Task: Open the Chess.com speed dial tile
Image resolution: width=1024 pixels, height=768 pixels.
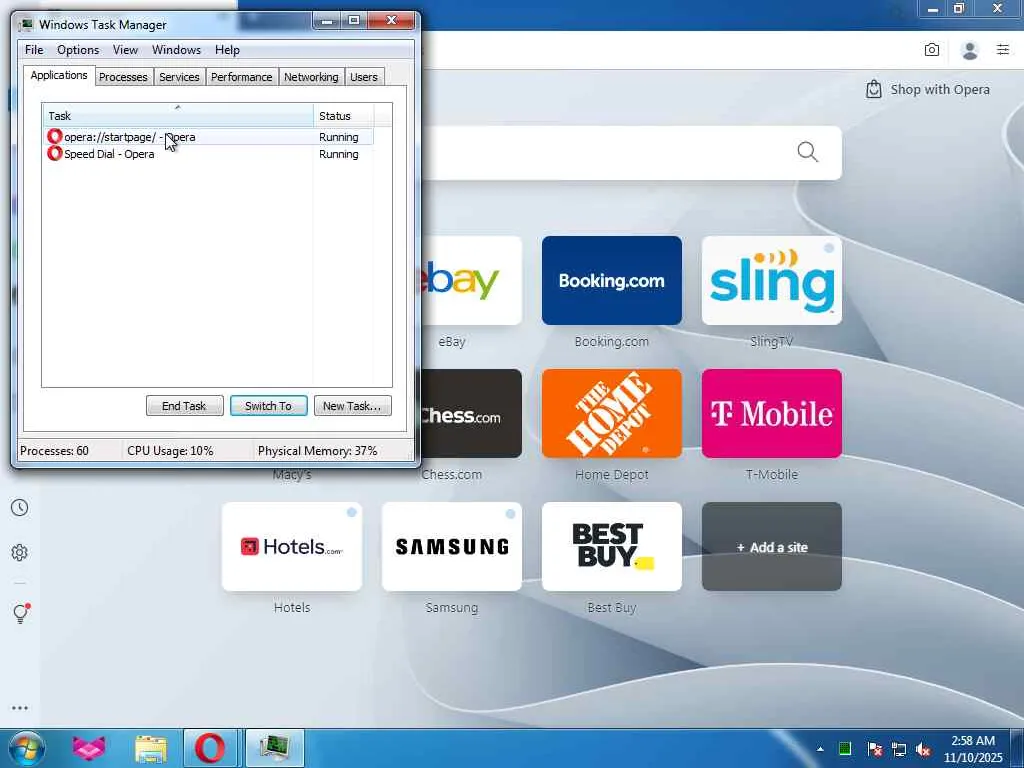Action: click(x=471, y=413)
